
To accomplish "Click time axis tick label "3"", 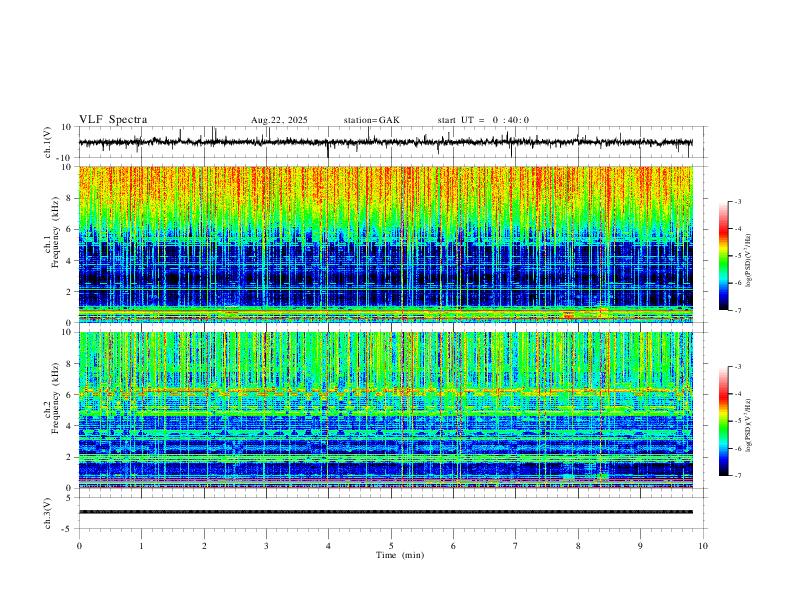I will click(x=266, y=546).
